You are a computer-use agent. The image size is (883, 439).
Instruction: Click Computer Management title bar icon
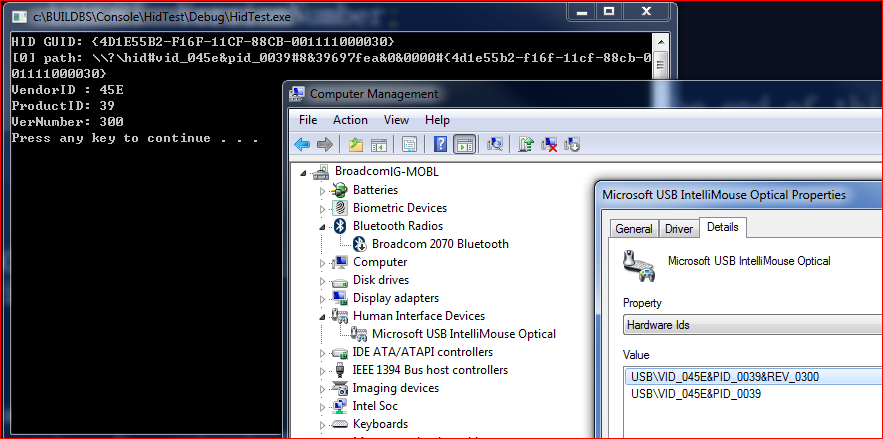pyautogui.click(x=296, y=94)
